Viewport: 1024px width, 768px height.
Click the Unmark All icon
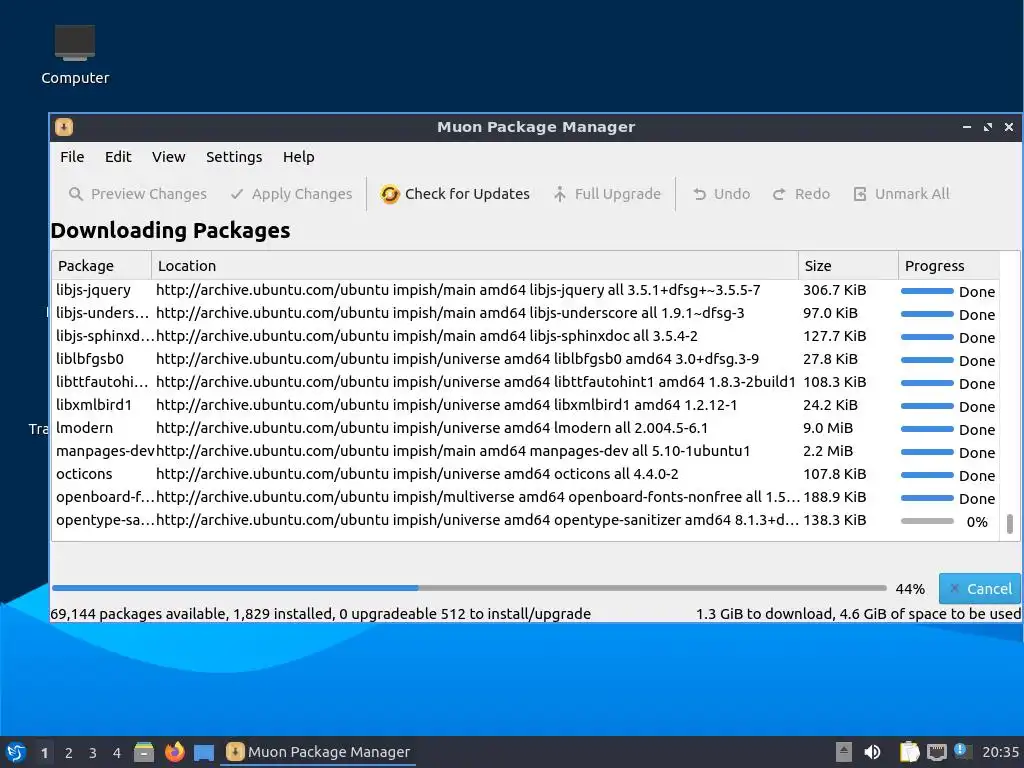pos(860,194)
